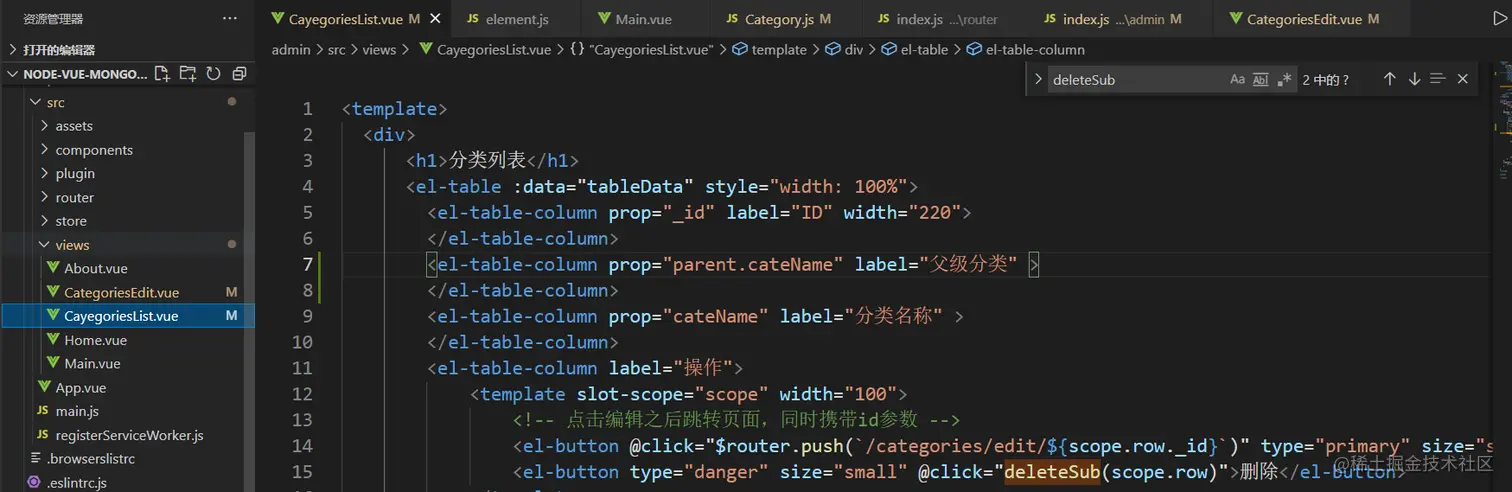Toggle Find in Selection option
The height and width of the screenshot is (492, 1512).
(1438, 79)
